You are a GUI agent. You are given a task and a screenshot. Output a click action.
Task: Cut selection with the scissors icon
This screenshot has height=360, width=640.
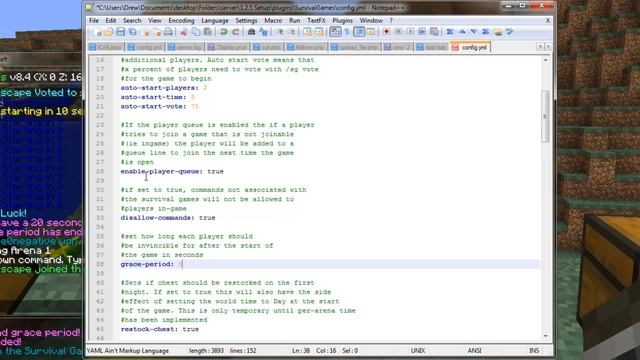click(x=184, y=32)
